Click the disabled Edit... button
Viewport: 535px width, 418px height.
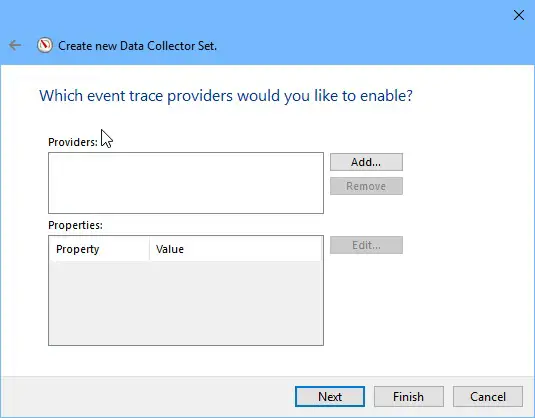[x=366, y=245]
